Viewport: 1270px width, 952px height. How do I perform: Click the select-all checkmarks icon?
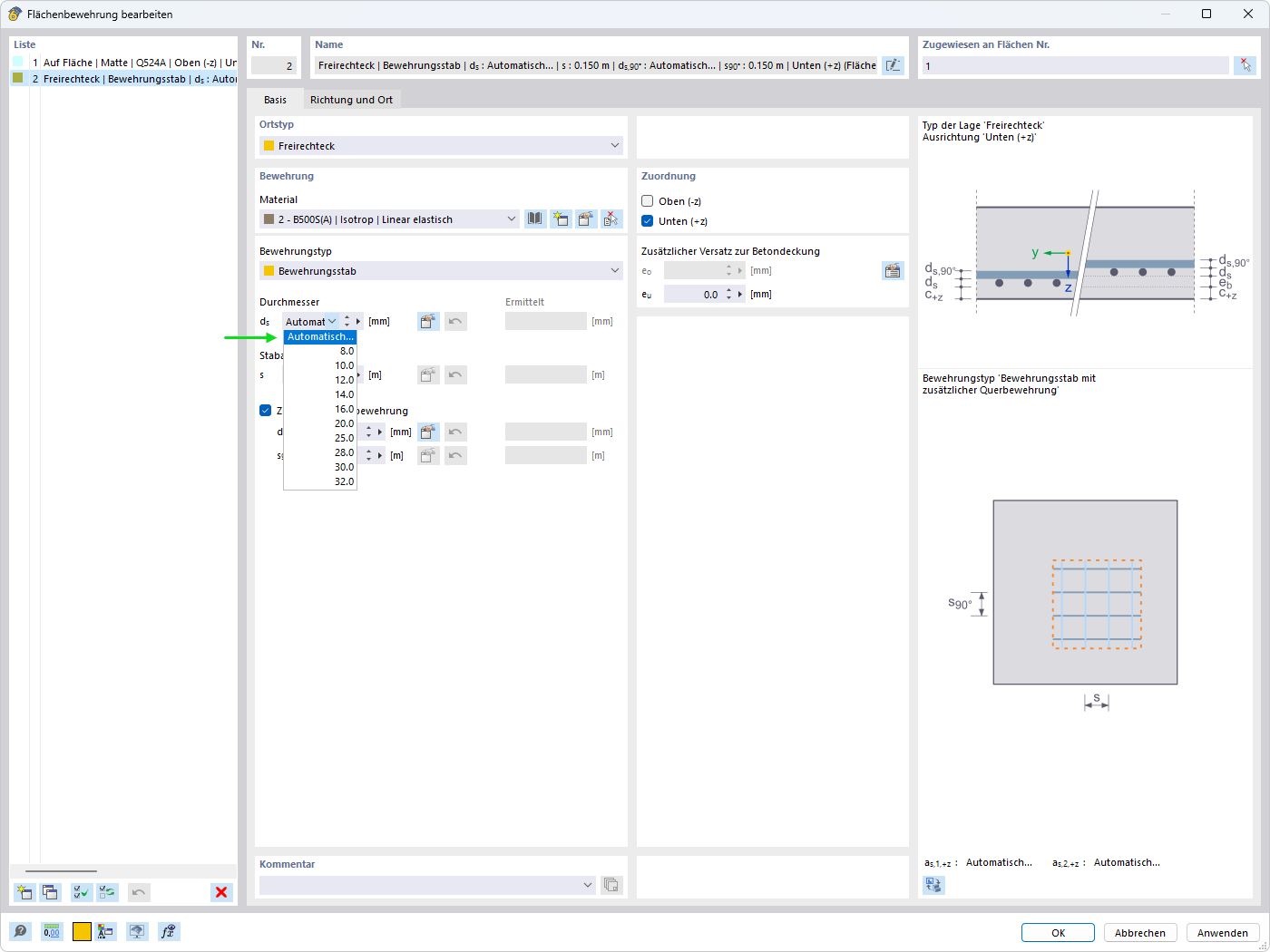click(x=82, y=892)
